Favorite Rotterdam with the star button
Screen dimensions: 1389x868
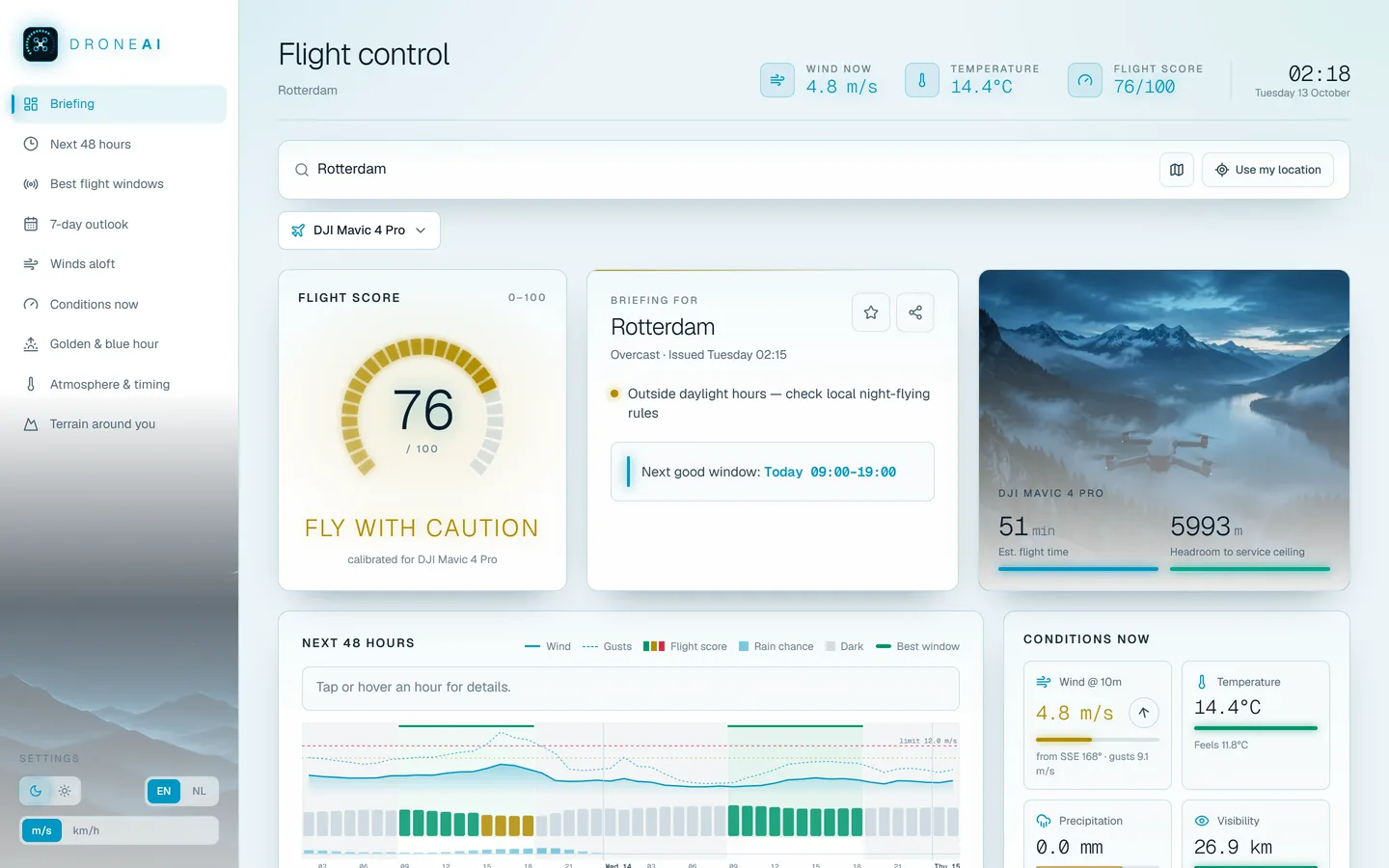(871, 312)
